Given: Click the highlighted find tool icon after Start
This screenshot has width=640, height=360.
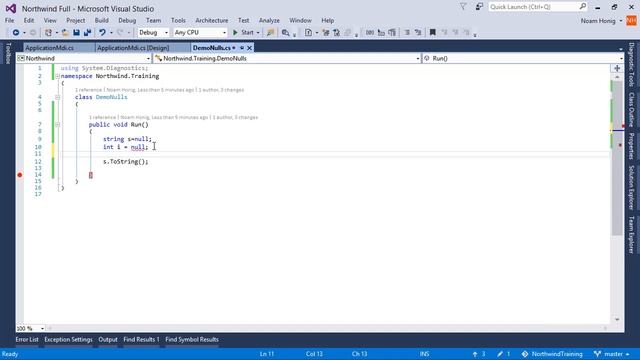Looking at the screenshot, I should 270,33.
